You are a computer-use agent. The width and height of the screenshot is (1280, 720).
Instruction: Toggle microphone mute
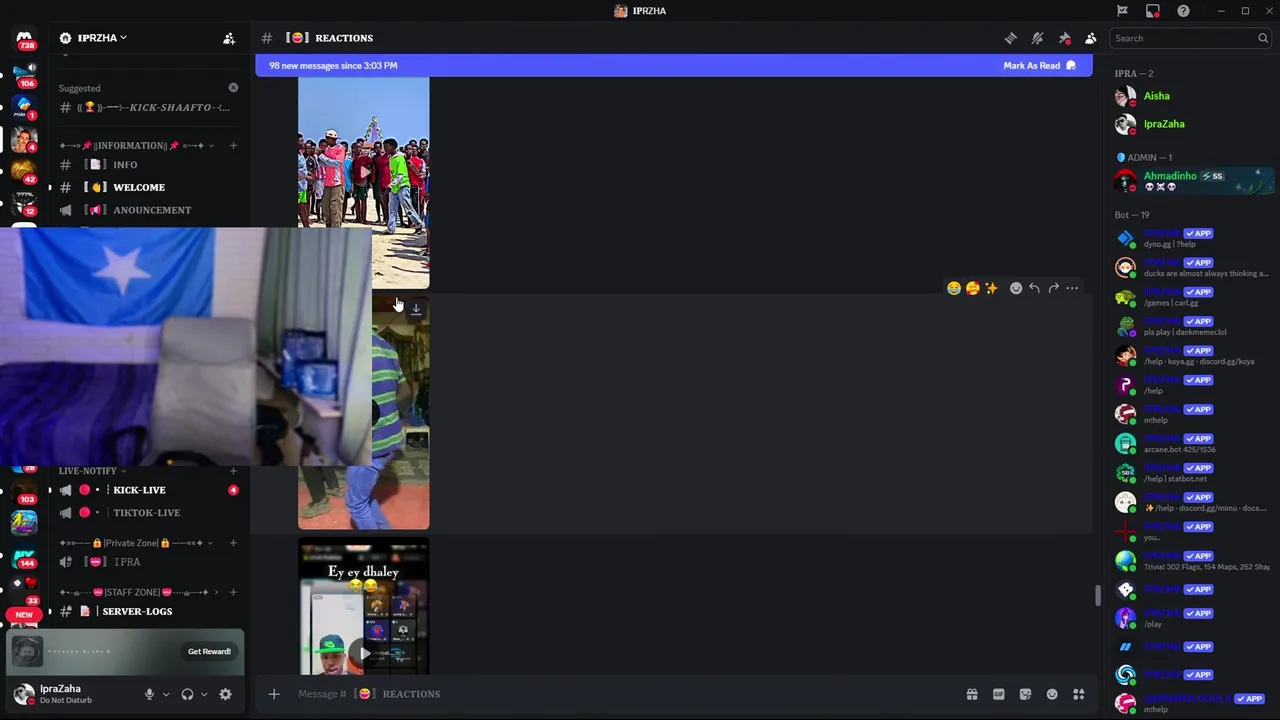point(149,694)
